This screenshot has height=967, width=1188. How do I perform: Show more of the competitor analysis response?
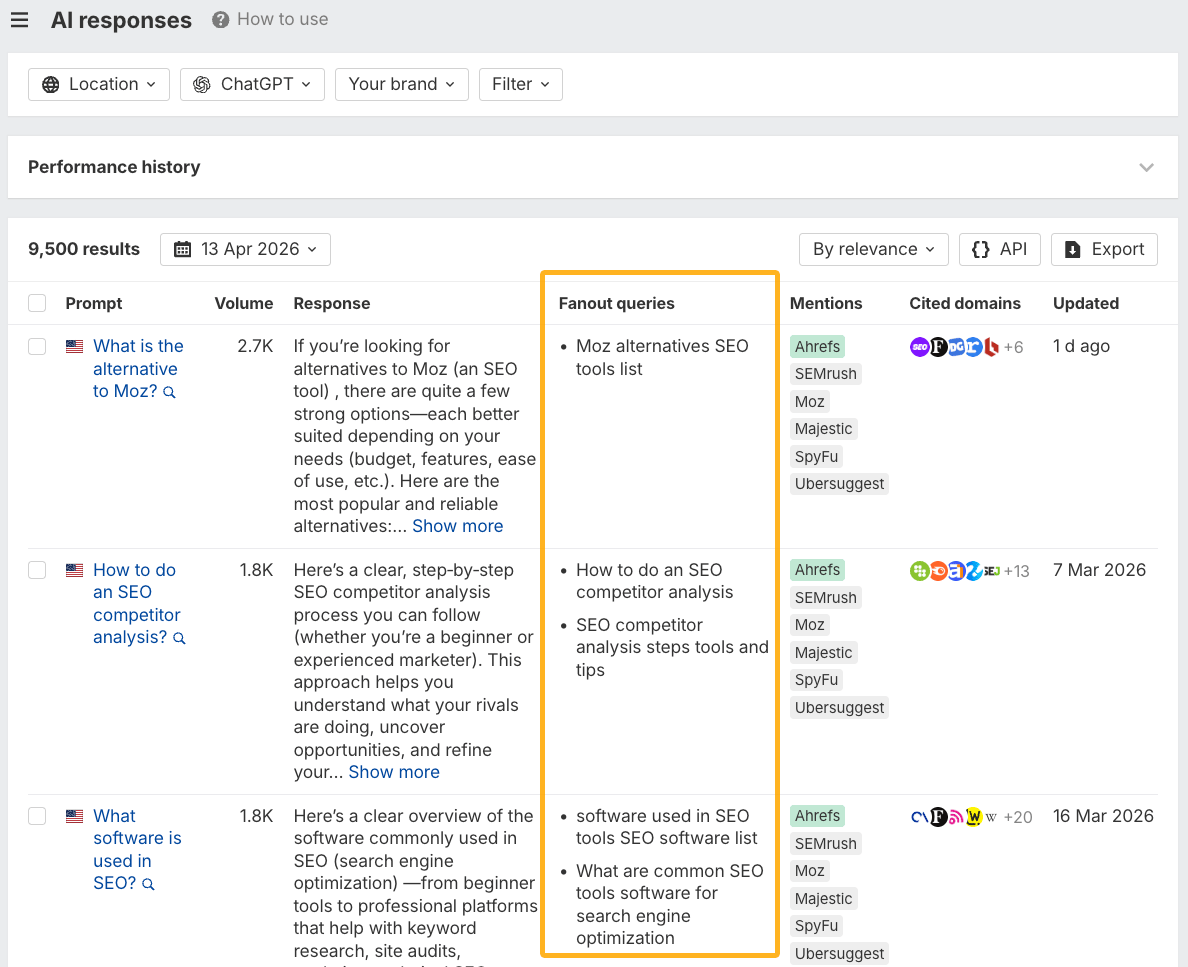(x=394, y=772)
